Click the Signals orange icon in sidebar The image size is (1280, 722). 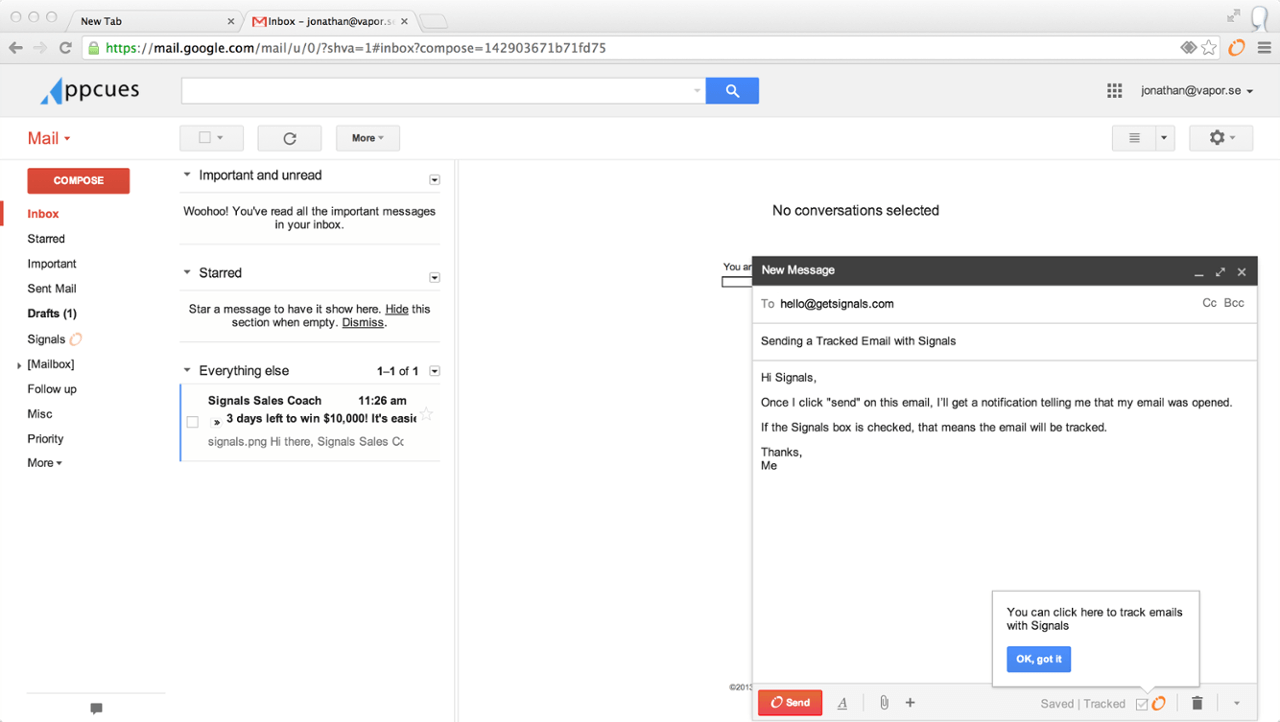(76, 339)
